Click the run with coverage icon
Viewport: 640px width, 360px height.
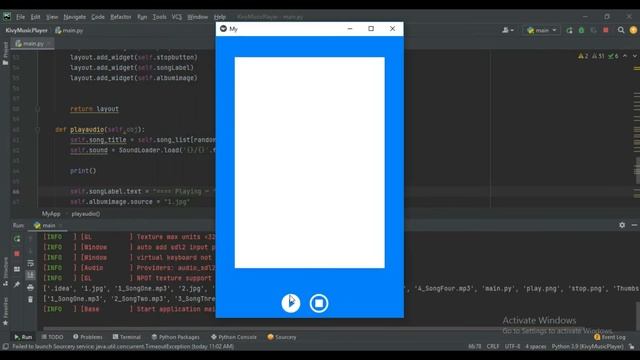593,30
